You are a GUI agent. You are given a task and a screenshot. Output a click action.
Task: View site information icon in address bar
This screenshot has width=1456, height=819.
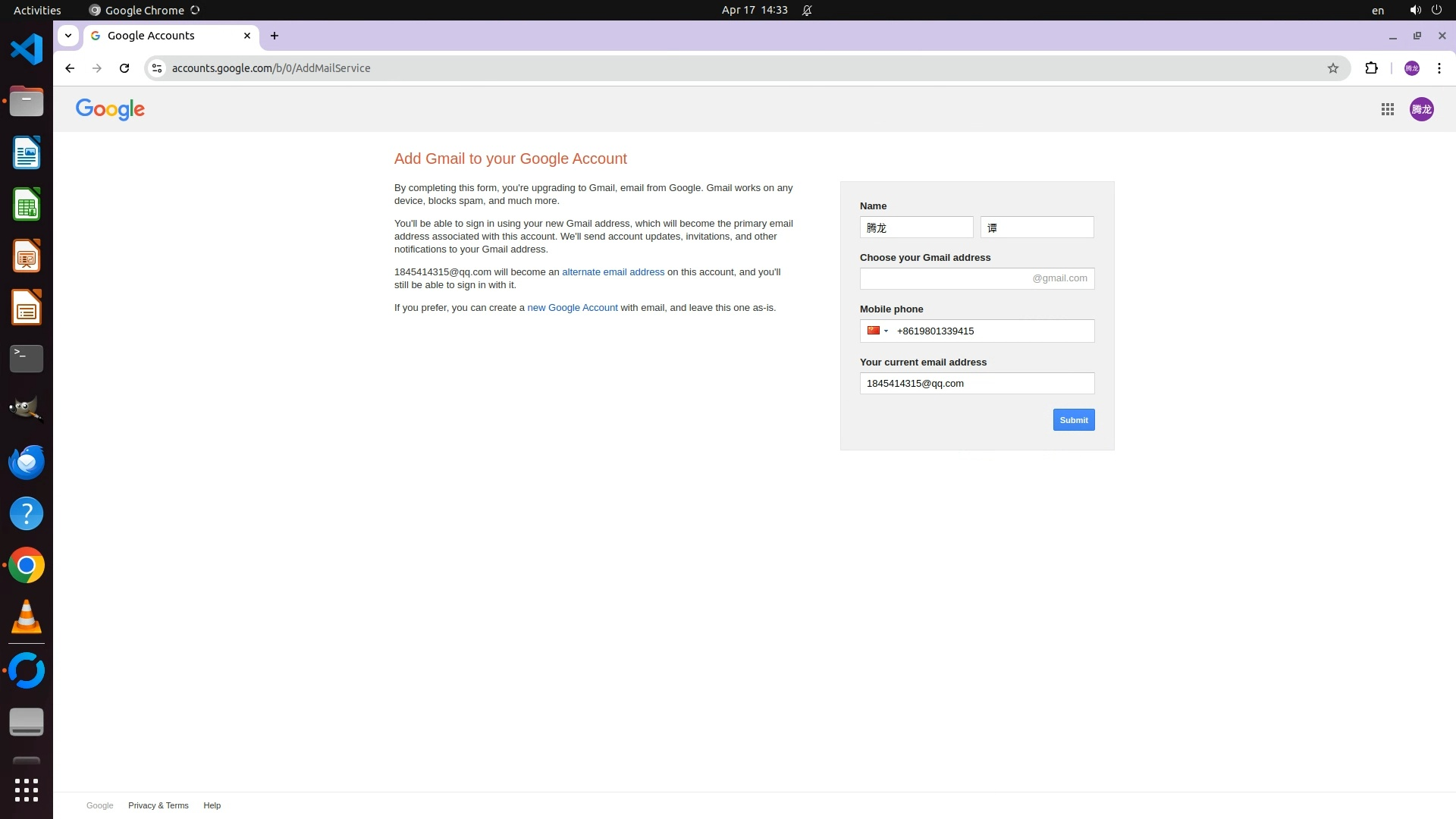(x=157, y=68)
